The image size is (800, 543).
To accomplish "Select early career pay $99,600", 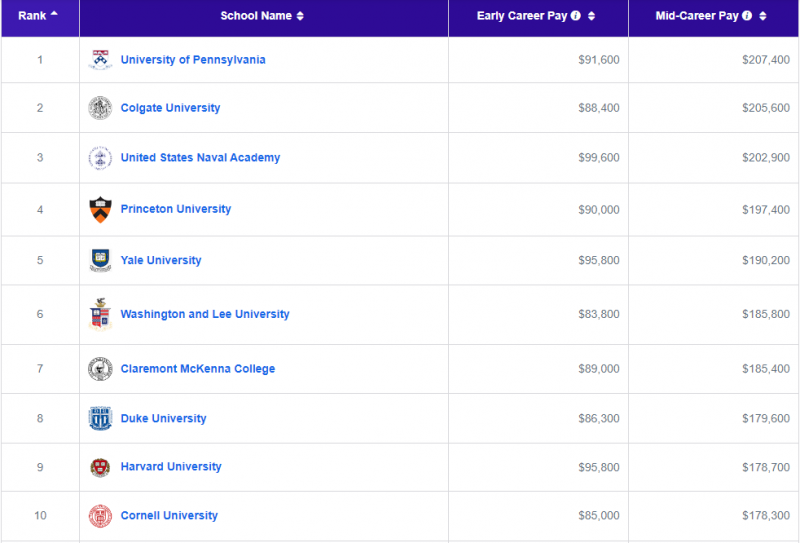I will pos(599,158).
